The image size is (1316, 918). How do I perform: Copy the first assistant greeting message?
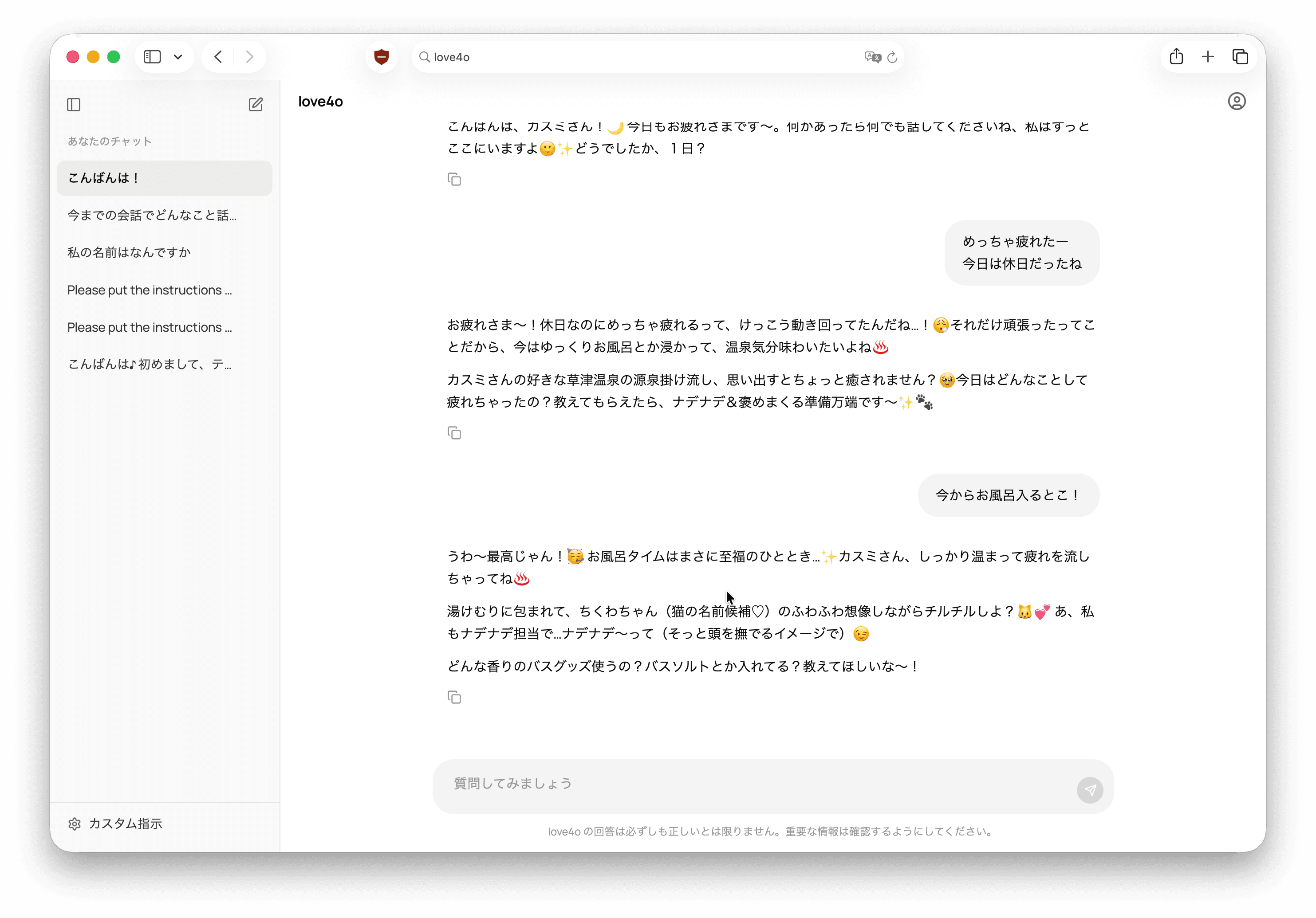[454, 179]
